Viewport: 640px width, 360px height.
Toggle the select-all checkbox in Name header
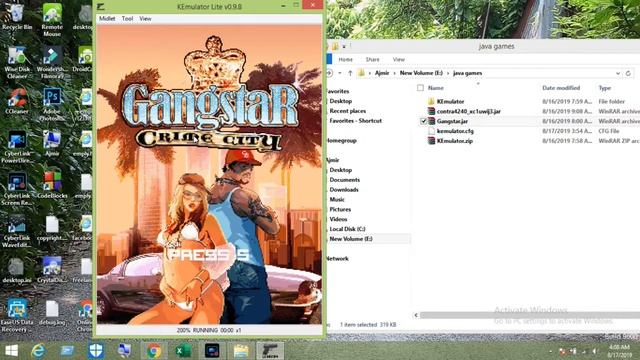pos(420,88)
